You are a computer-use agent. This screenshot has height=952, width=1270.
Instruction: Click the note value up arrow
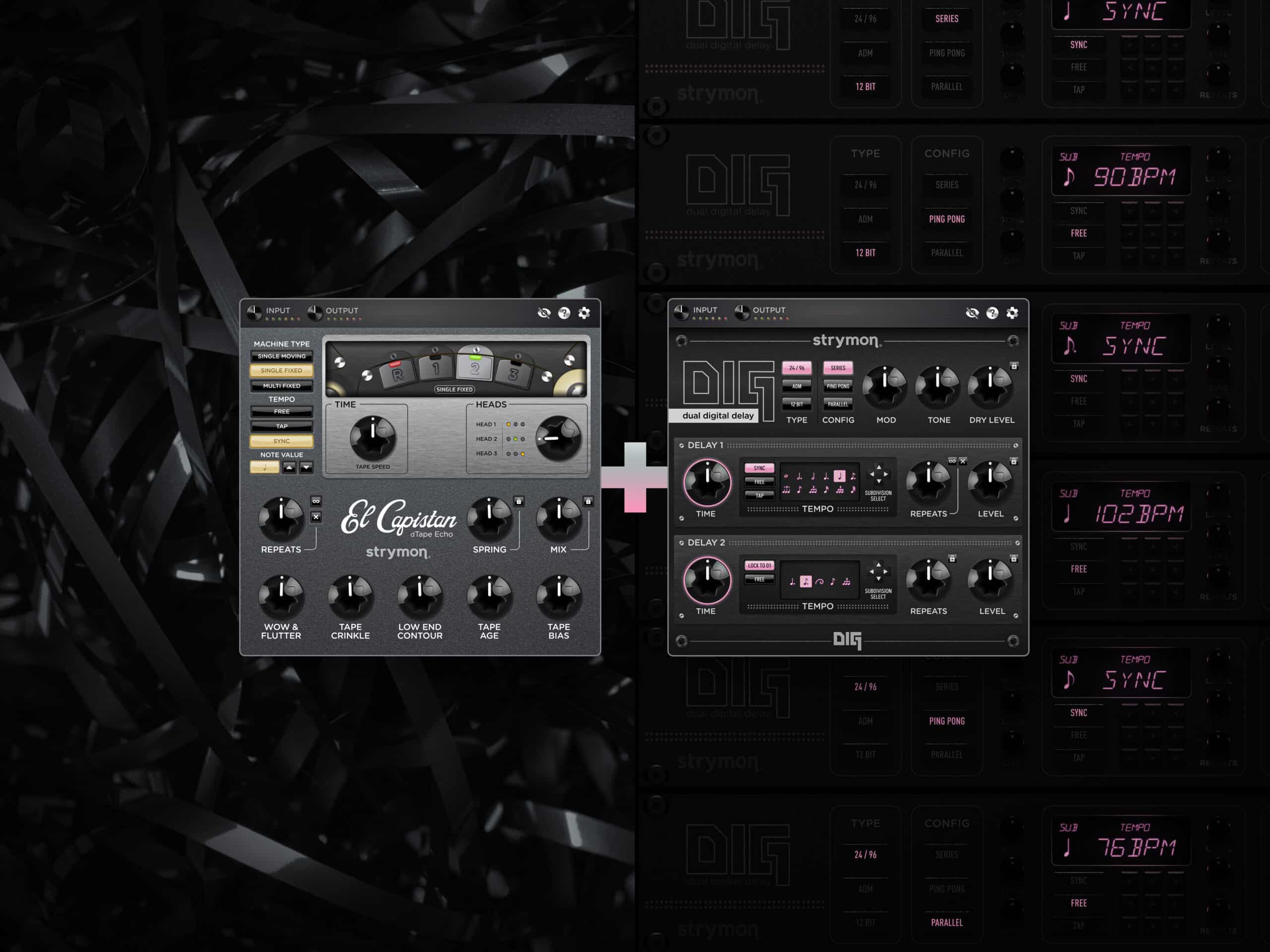tap(289, 468)
